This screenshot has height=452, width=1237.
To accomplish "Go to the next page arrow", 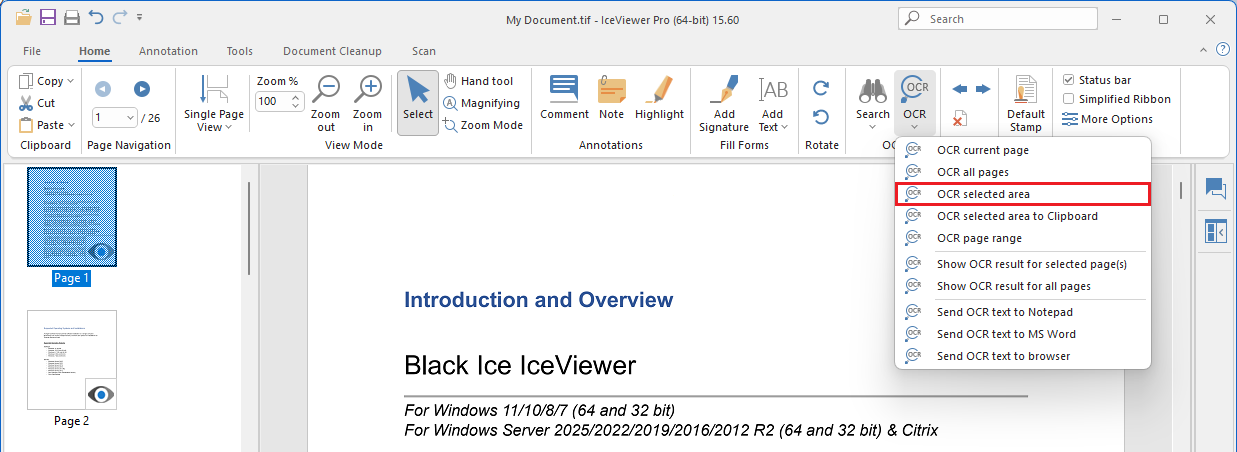I will click(x=142, y=89).
